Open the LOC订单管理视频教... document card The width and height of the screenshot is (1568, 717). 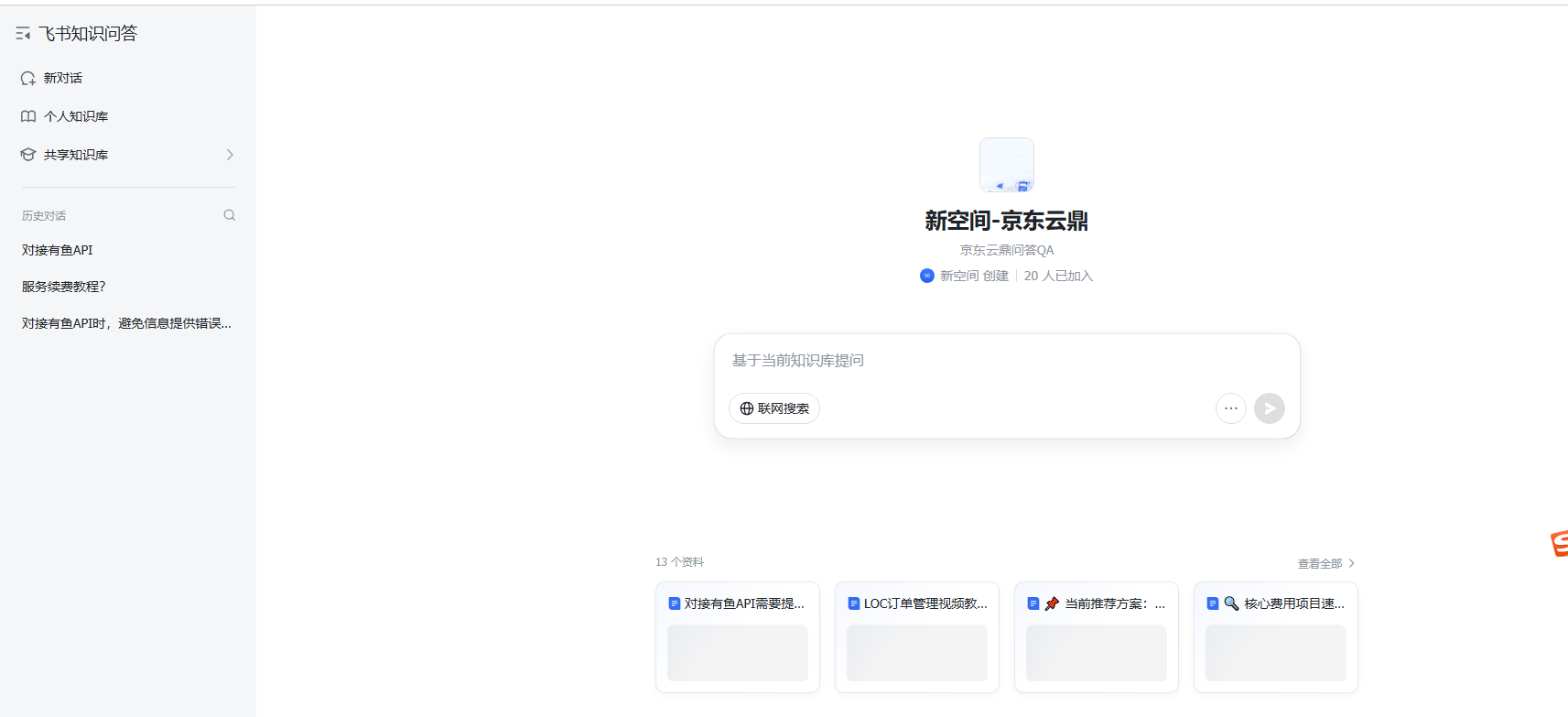tap(917, 637)
